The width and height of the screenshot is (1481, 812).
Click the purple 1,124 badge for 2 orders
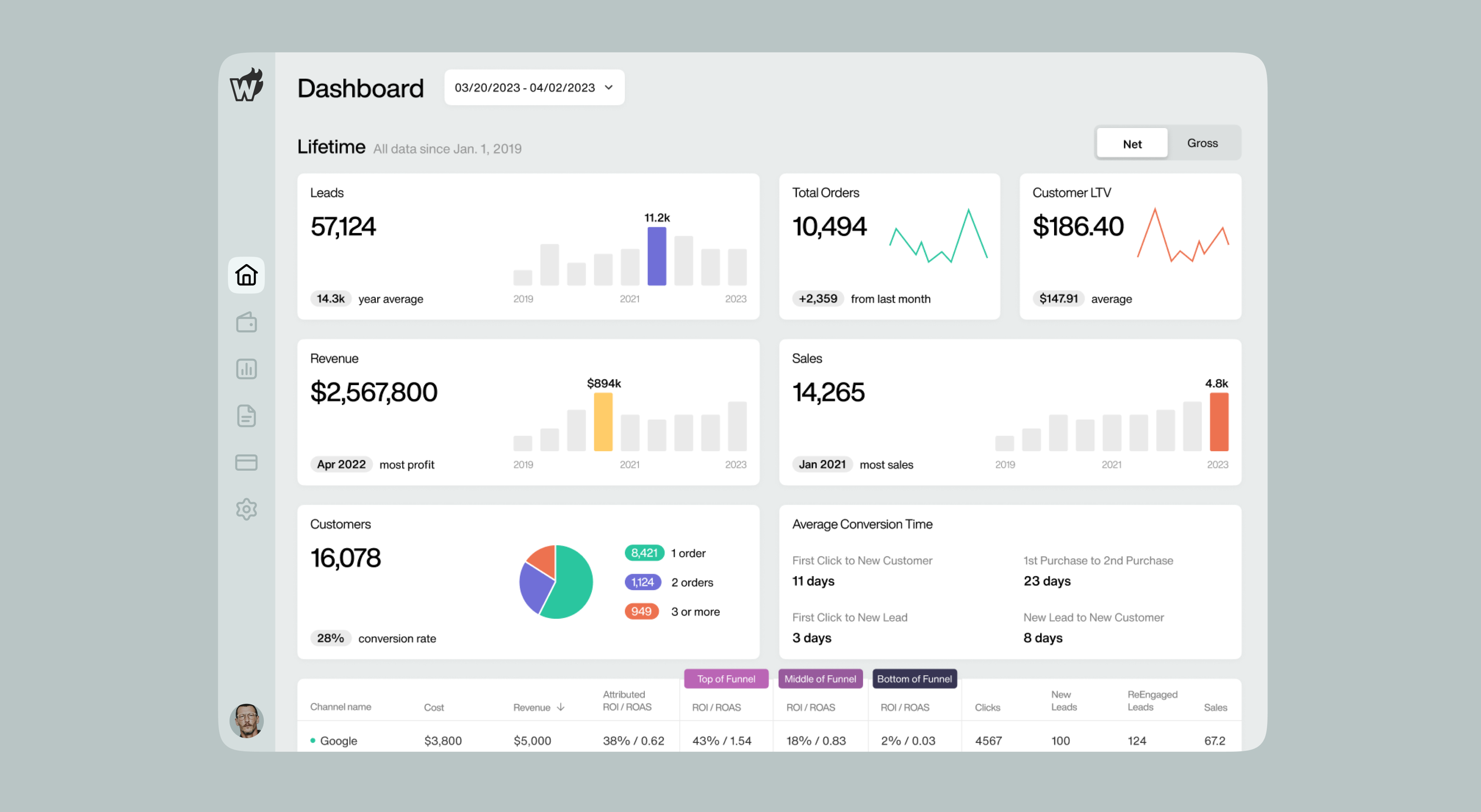coord(643,582)
